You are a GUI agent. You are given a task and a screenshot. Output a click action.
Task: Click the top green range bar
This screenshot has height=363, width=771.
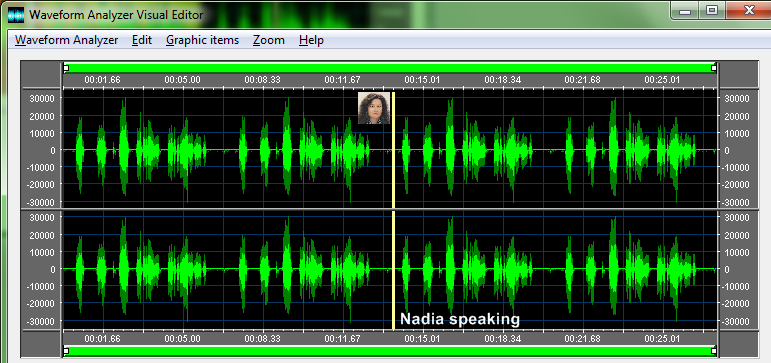point(390,68)
